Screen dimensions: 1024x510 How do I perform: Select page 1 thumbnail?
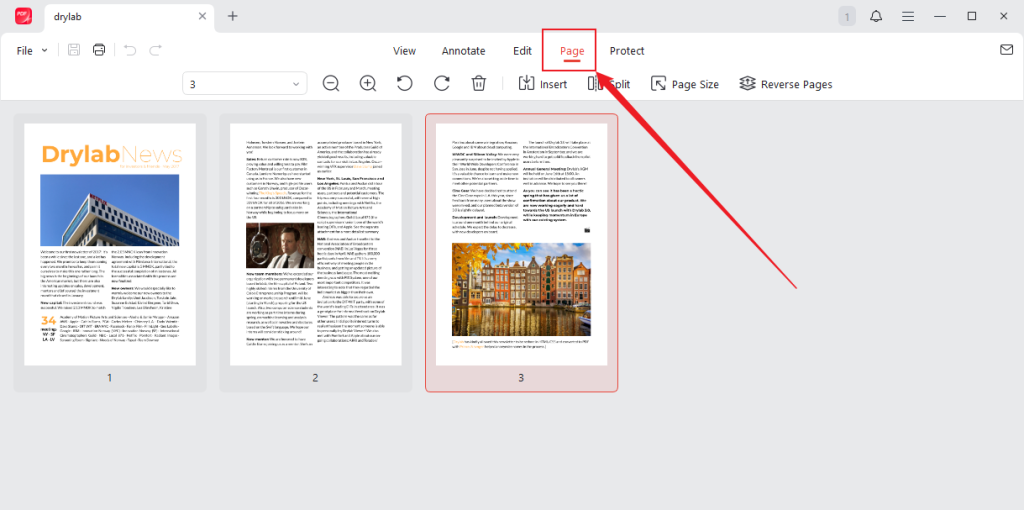click(110, 245)
